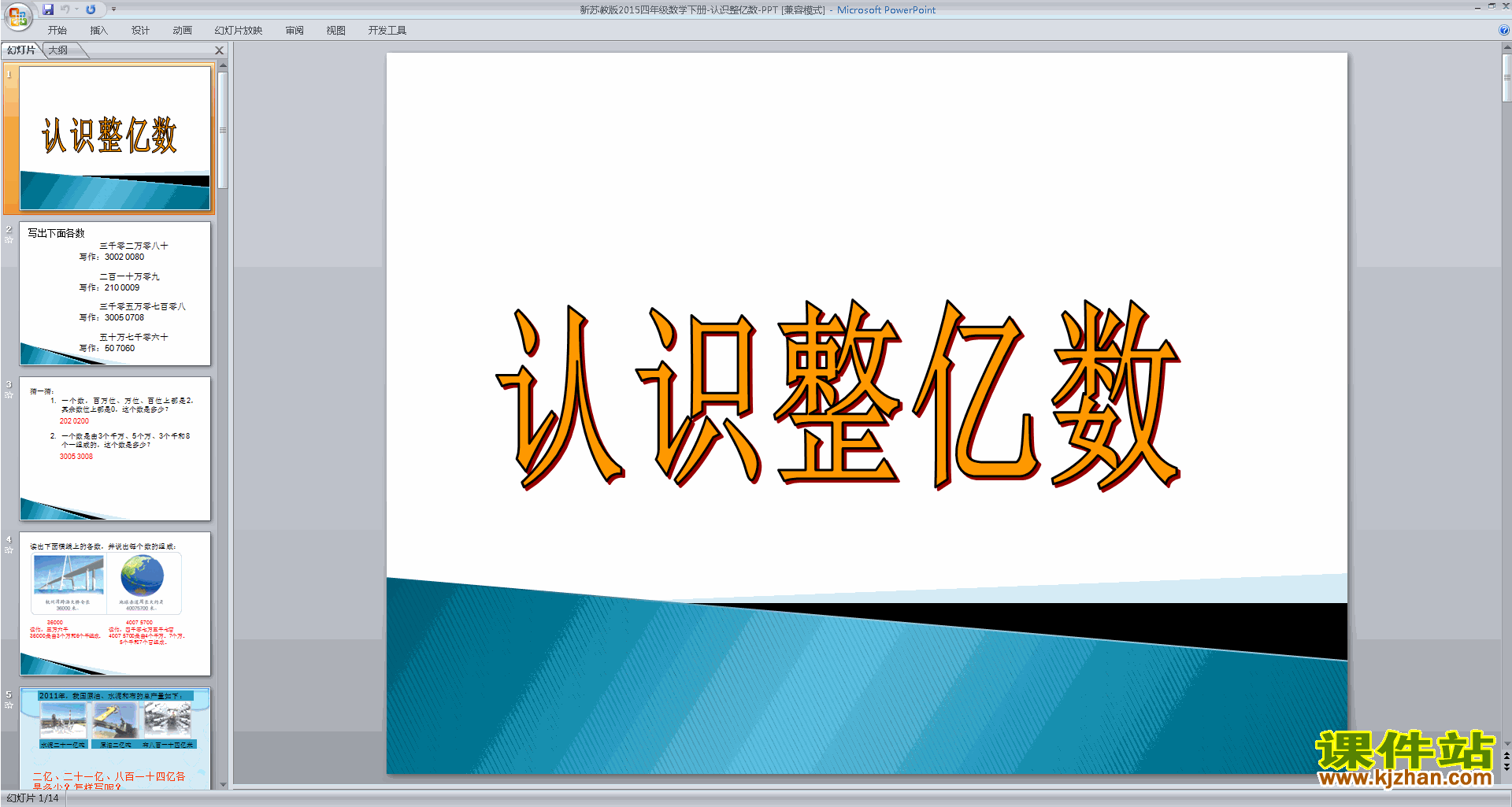Open the 开始 ribbon tab
The image size is (1512, 807).
click(57, 31)
